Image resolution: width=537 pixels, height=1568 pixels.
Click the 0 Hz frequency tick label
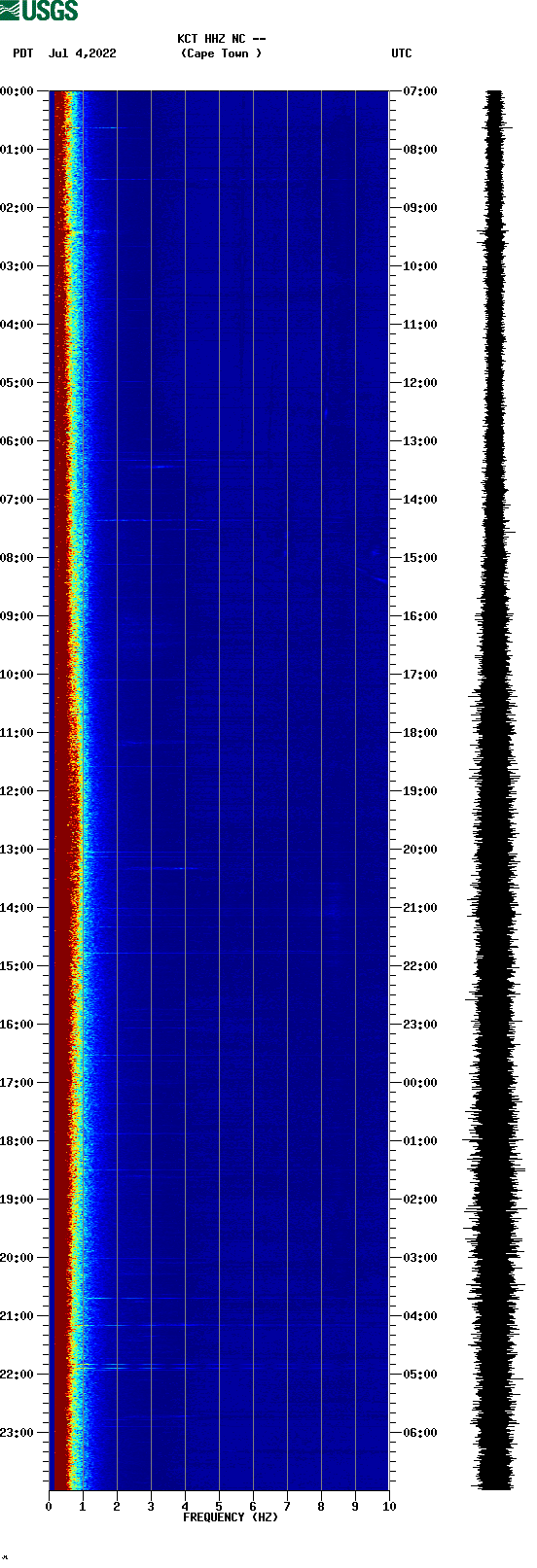(49, 1507)
